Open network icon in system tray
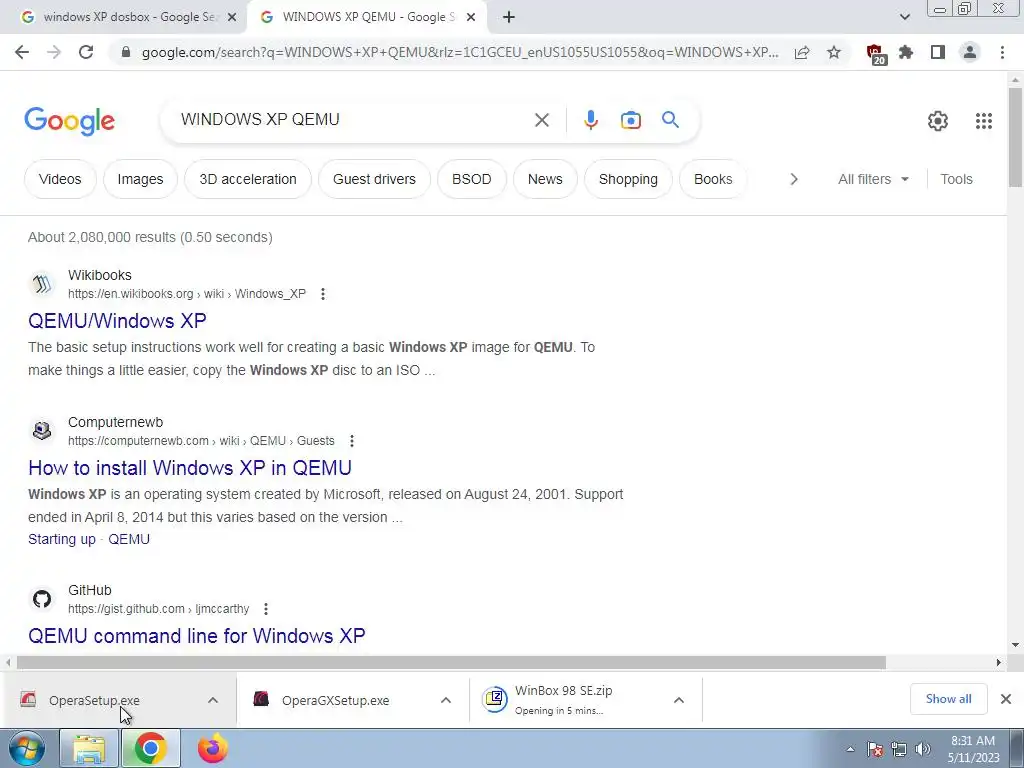The width and height of the screenshot is (1024, 768). tap(899, 749)
